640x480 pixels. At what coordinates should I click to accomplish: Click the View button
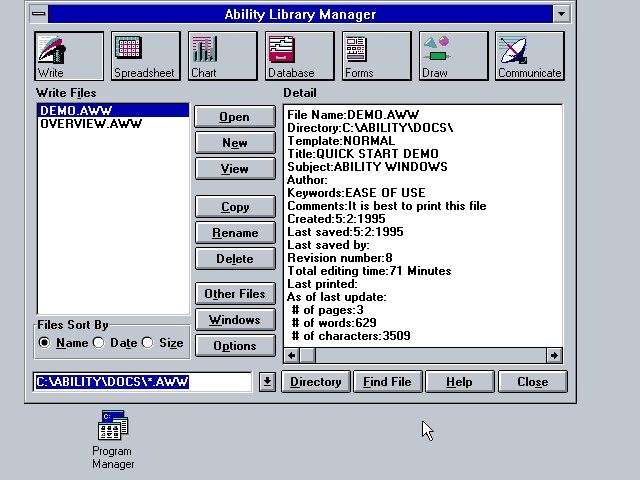235,169
